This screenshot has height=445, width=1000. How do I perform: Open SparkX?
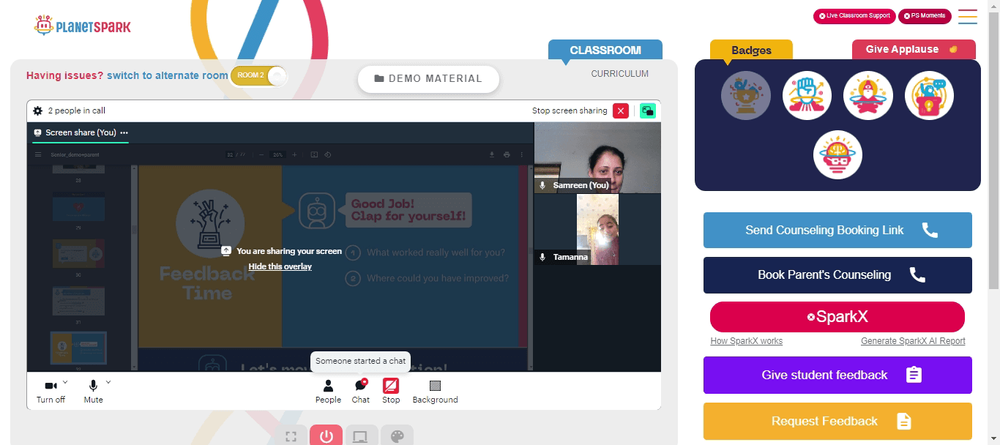pos(837,317)
